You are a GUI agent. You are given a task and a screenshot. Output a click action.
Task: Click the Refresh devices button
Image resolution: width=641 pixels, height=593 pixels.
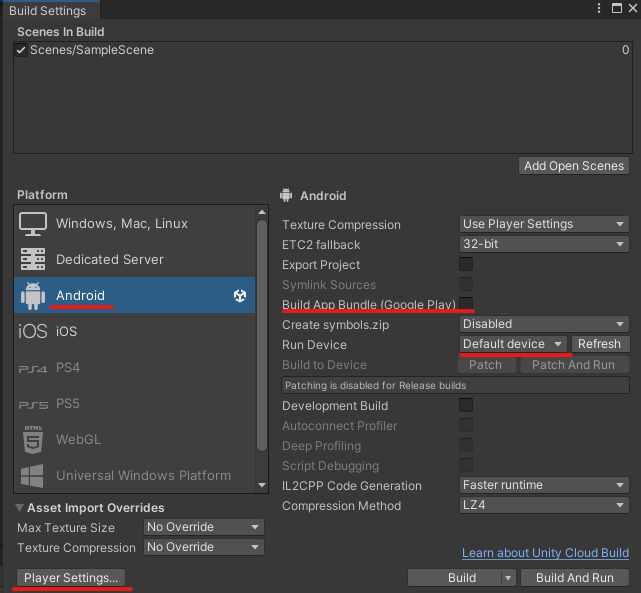(600, 344)
